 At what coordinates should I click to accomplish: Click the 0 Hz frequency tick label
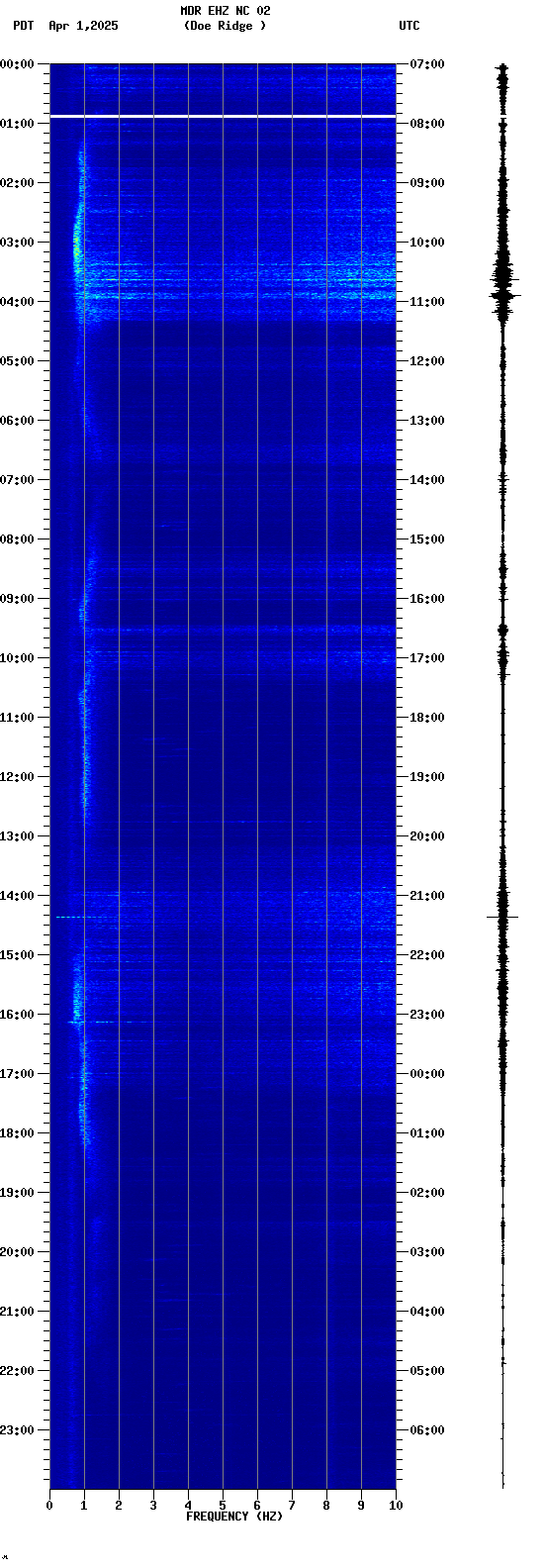[x=49, y=1506]
